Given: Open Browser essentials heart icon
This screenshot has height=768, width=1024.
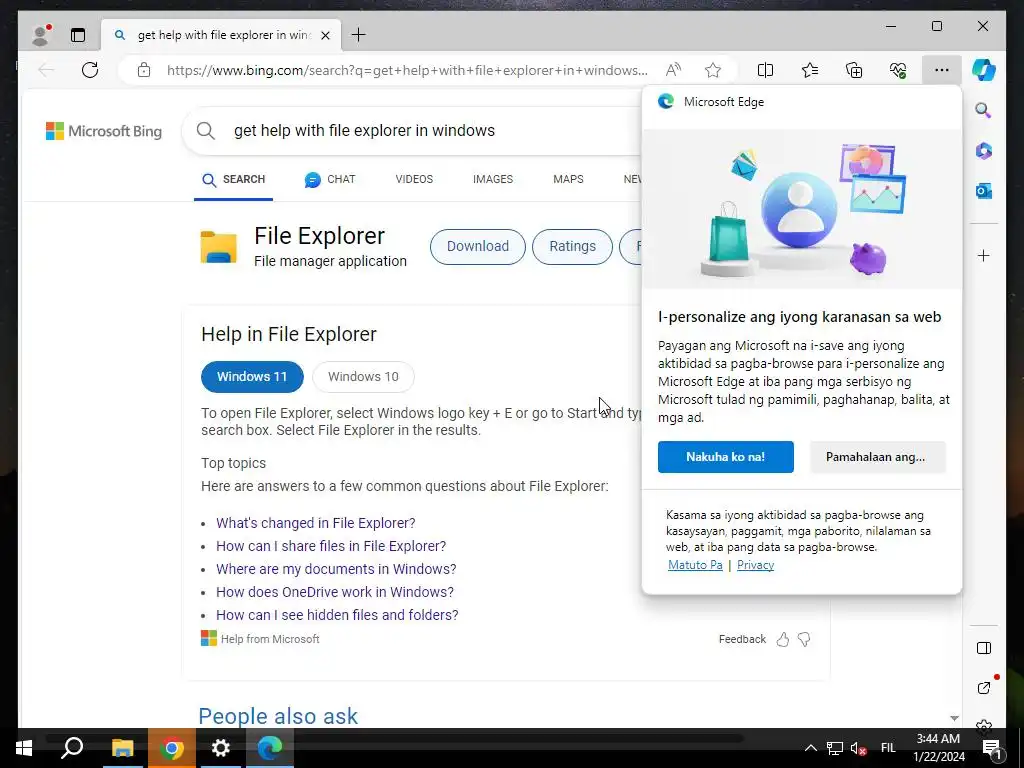Looking at the screenshot, I should (898, 70).
